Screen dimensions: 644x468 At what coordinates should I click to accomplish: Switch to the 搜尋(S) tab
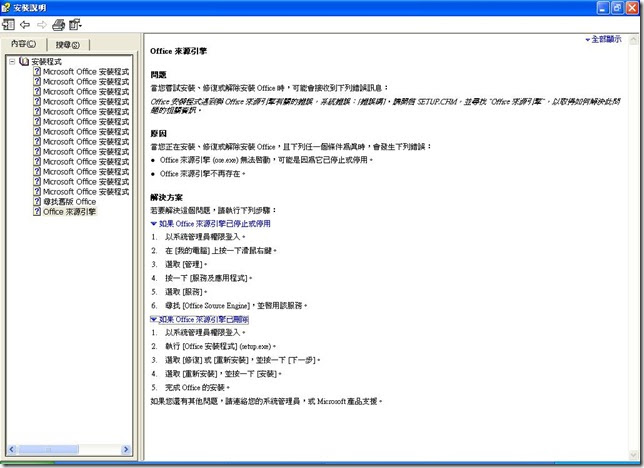tap(68, 45)
